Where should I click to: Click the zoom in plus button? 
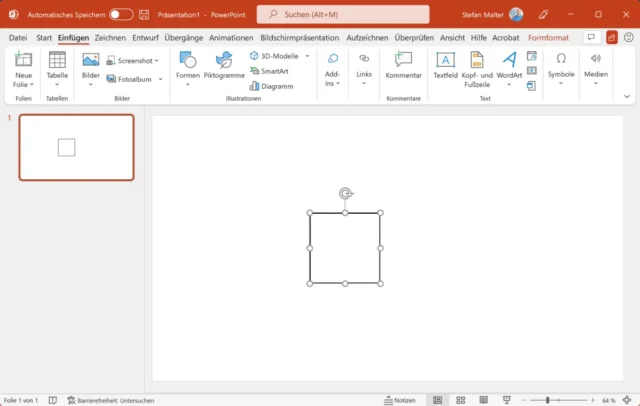point(592,400)
